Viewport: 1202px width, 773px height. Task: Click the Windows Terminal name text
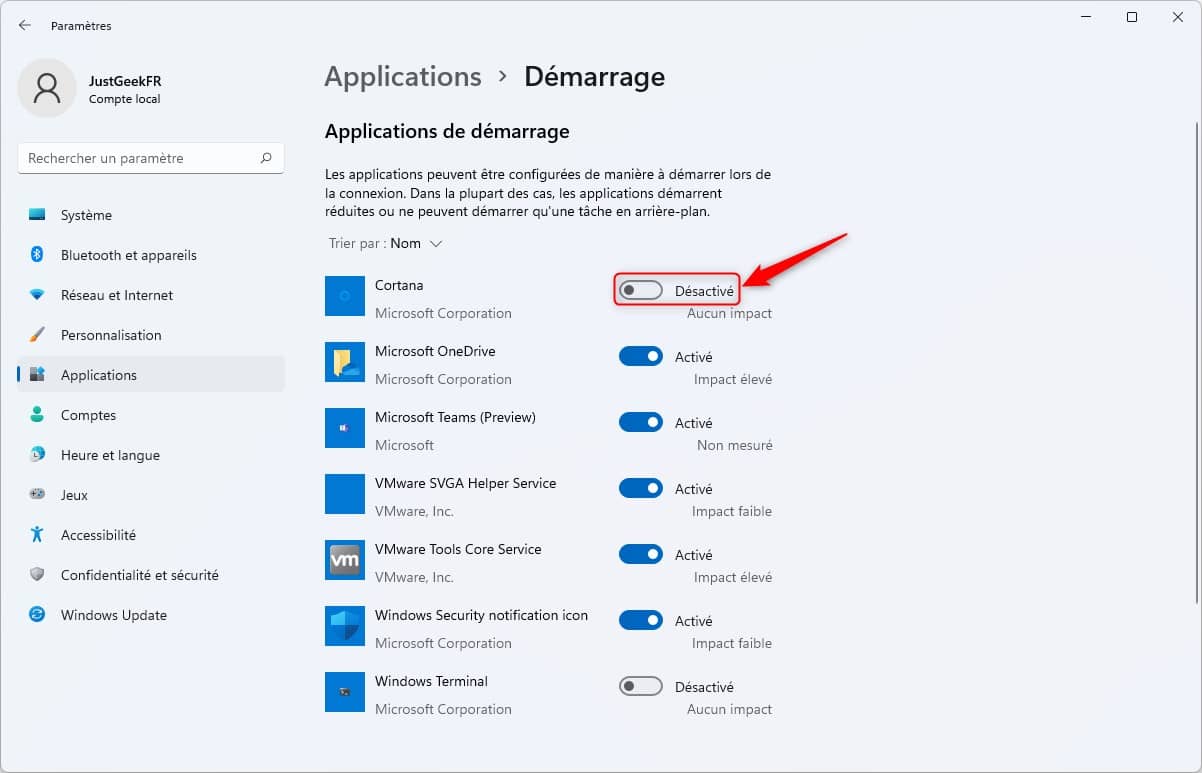coord(431,681)
